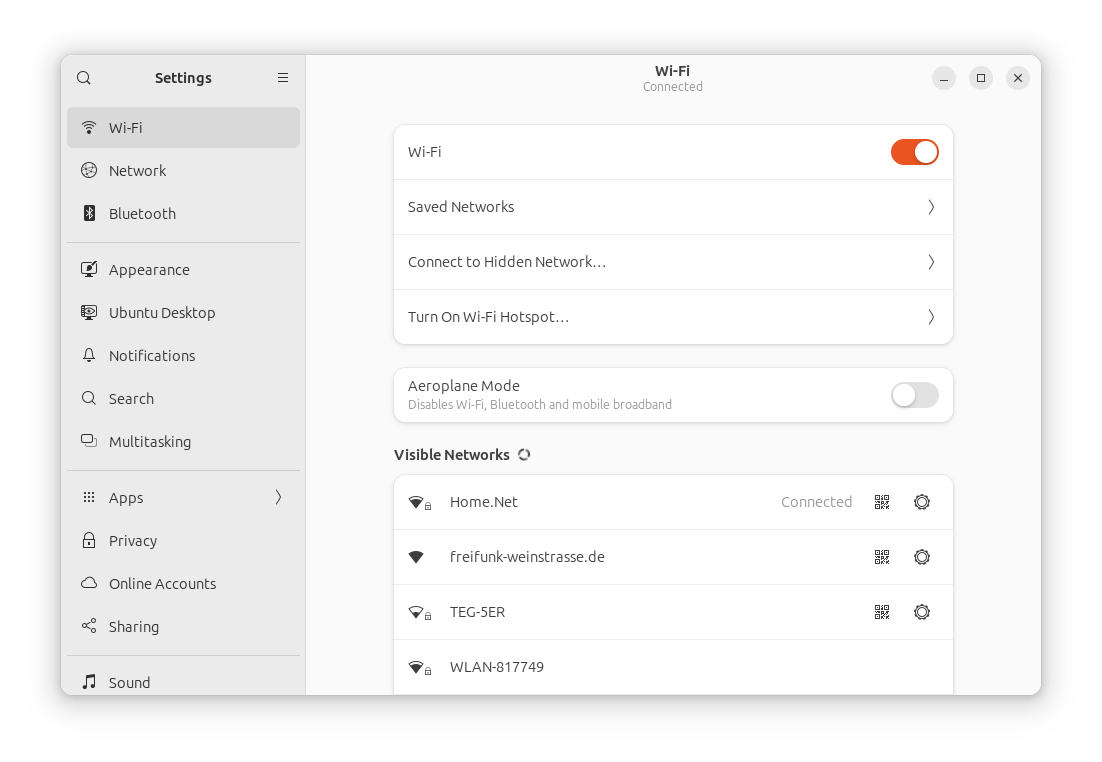
Task: Open Saved Networks list
Action: click(x=673, y=207)
